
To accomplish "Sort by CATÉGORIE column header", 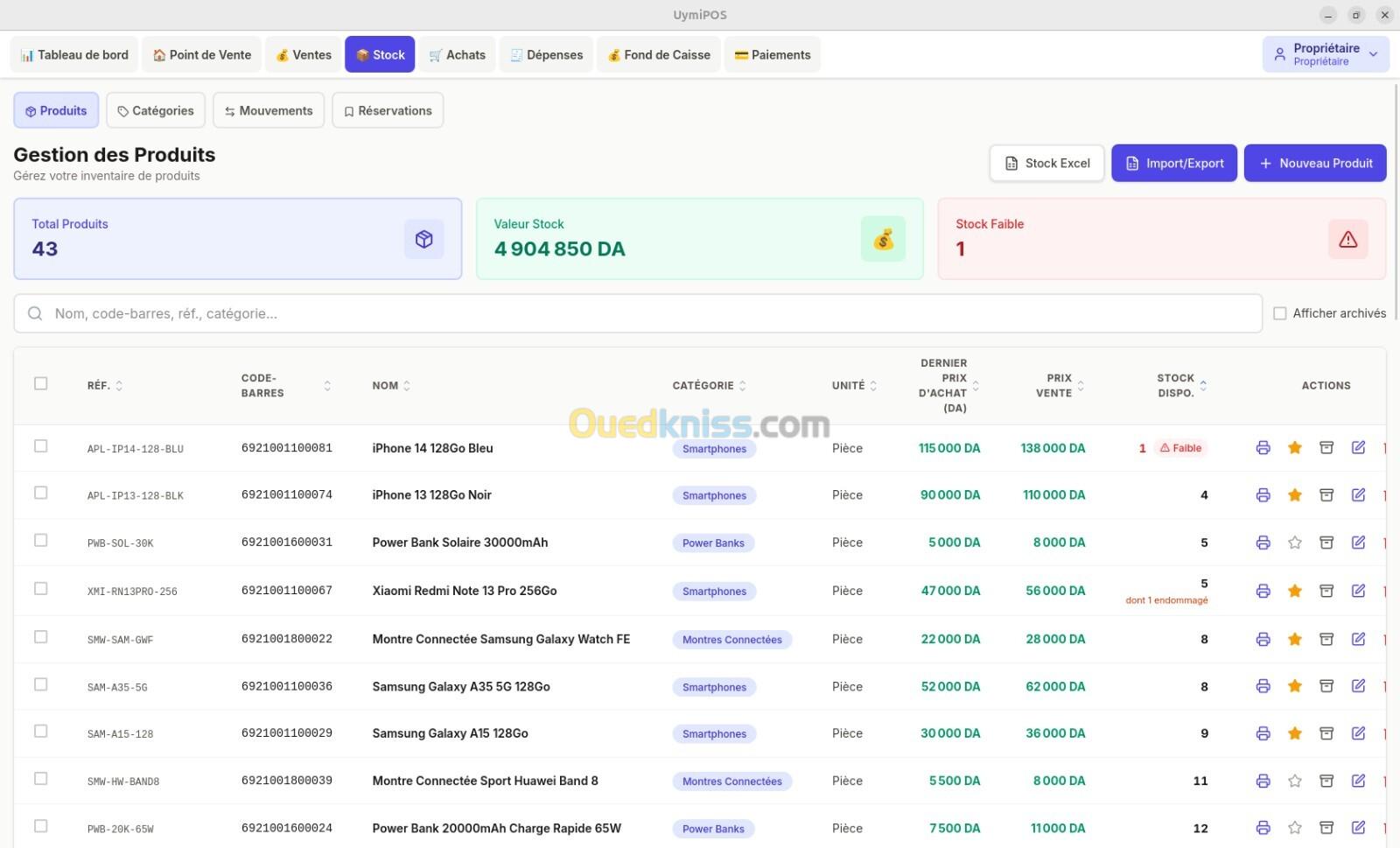I will point(710,386).
